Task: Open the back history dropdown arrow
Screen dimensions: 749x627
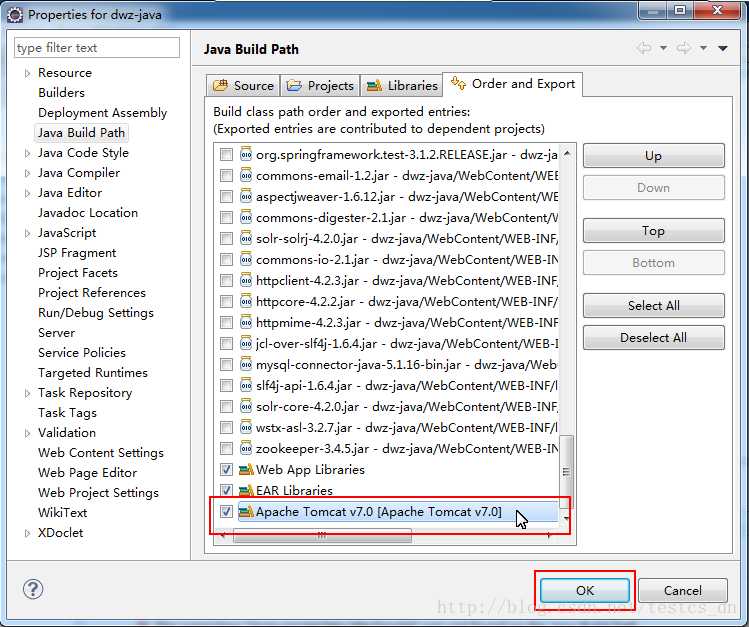Action: tap(663, 48)
